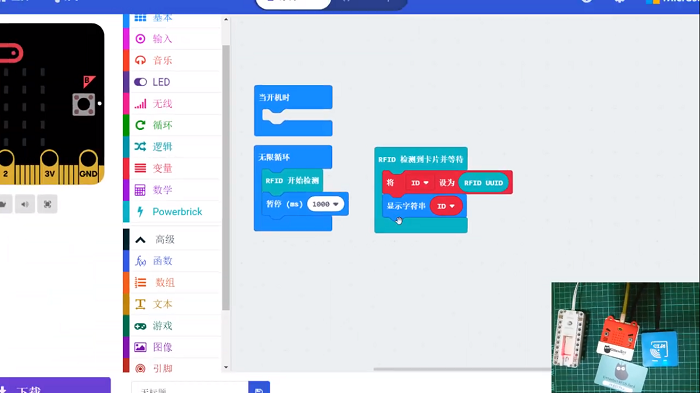This screenshot has height=393, width=700.
Task: Open the Powerbrick block category
Action: (172, 212)
